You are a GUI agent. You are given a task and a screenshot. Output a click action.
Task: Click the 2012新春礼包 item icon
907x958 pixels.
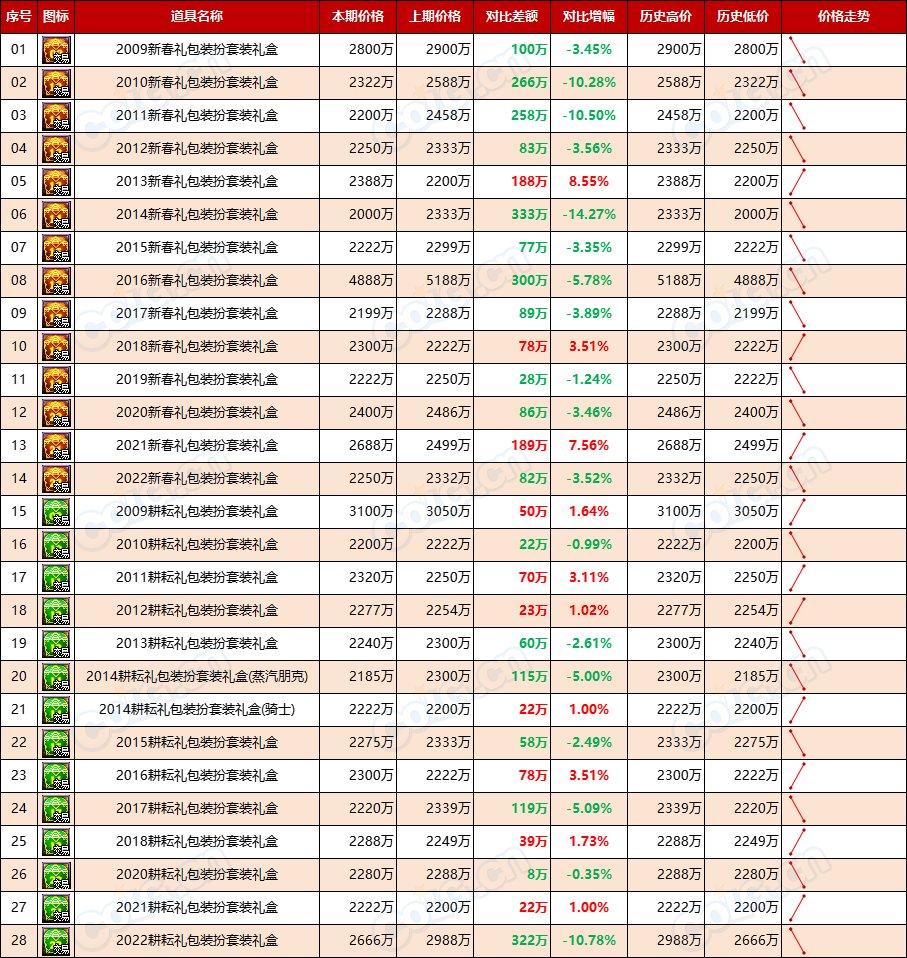pyautogui.click(x=56, y=149)
